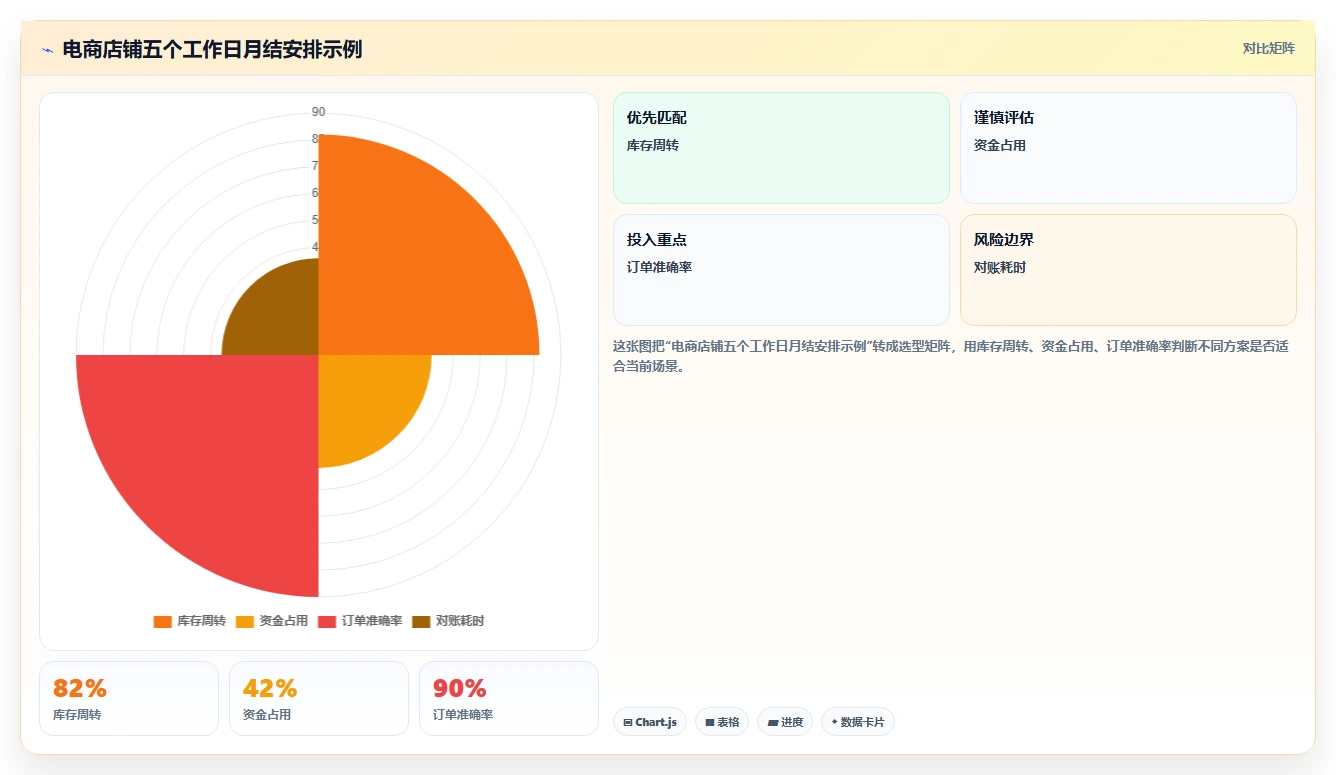Select the 90% 订单准确率 stat card
The width and height of the screenshot is (1336, 775).
(x=509, y=698)
